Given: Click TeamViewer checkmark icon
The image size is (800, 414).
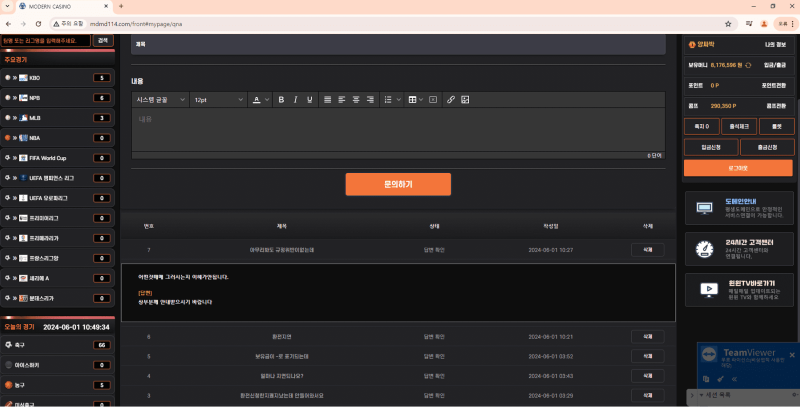Looking at the screenshot, I should 720,379.
